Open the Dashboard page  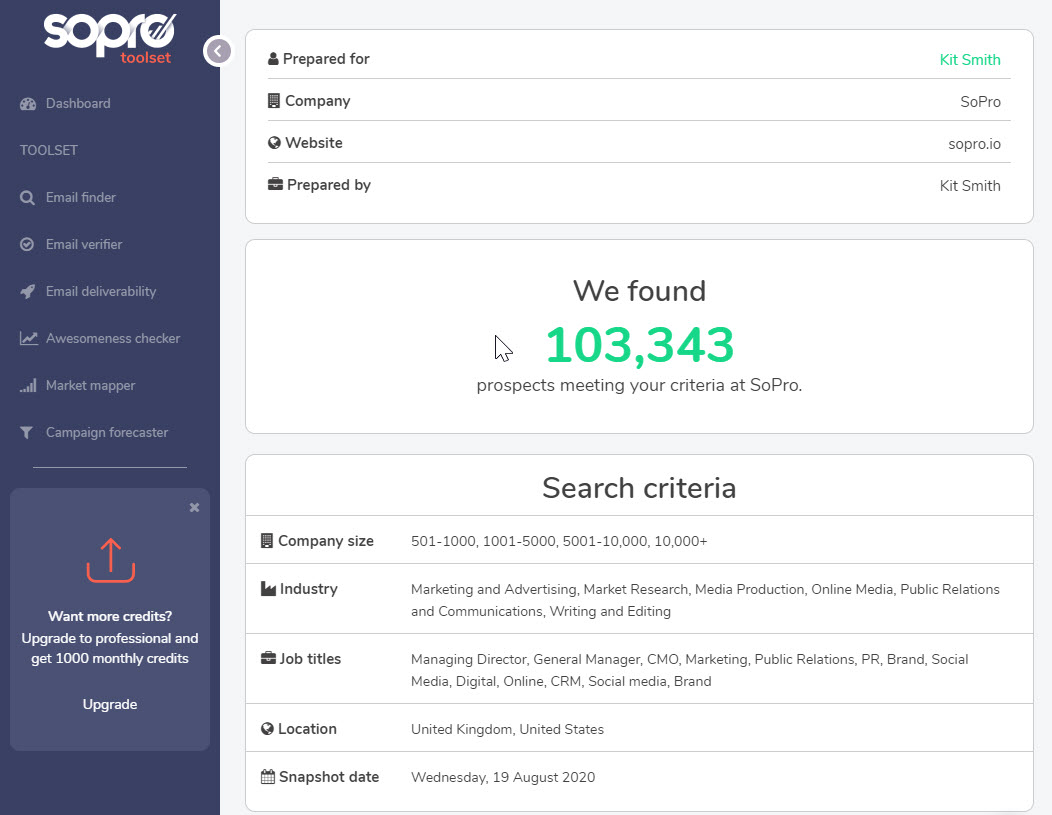[78, 104]
